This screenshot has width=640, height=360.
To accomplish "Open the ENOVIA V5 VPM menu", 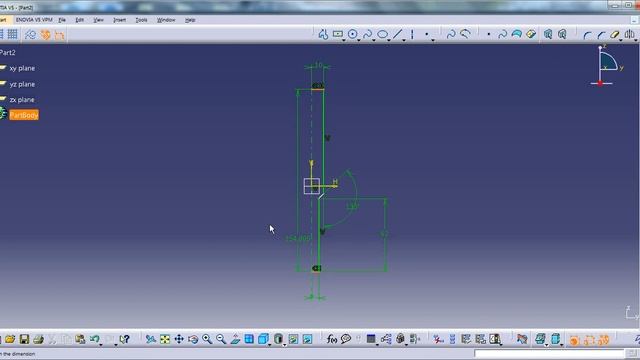I will [x=34, y=20].
